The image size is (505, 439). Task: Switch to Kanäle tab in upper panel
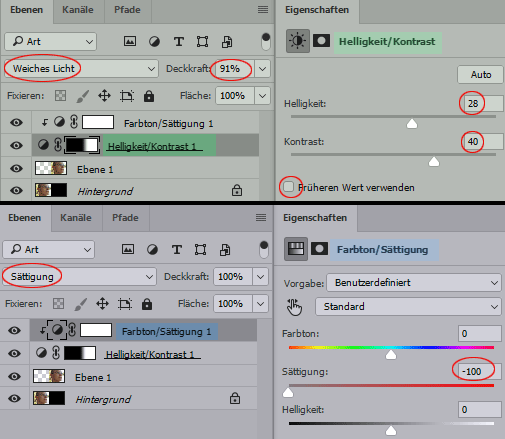coord(78,10)
